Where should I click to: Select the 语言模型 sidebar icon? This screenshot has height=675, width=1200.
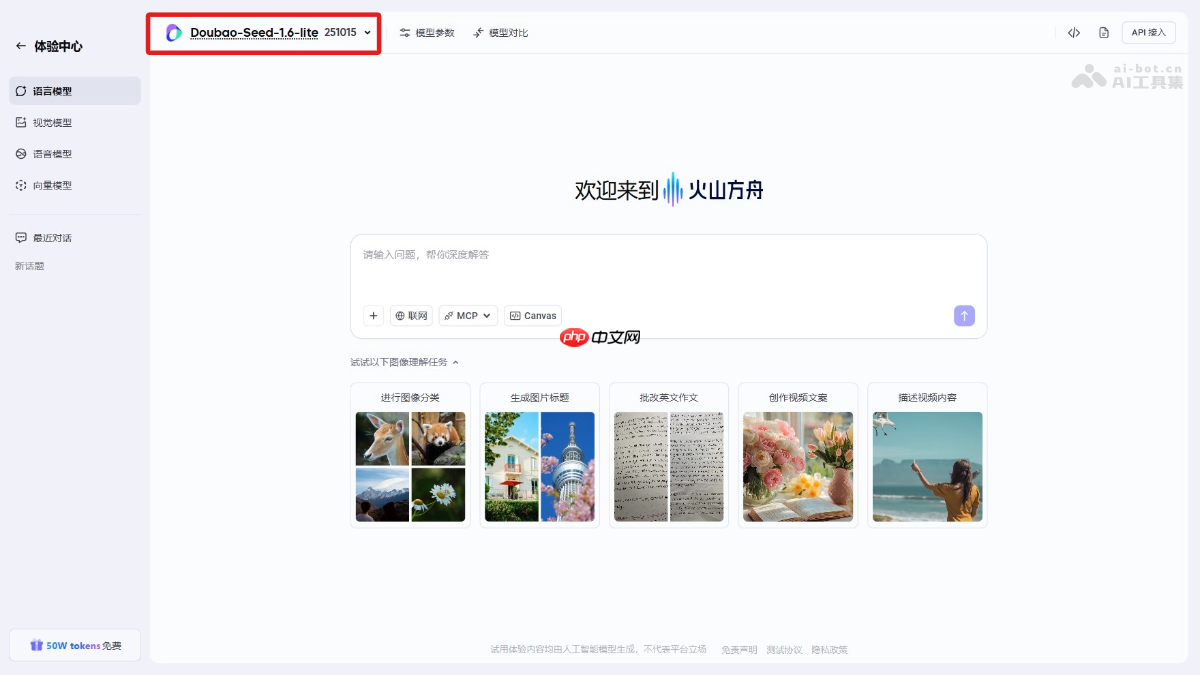22,90
